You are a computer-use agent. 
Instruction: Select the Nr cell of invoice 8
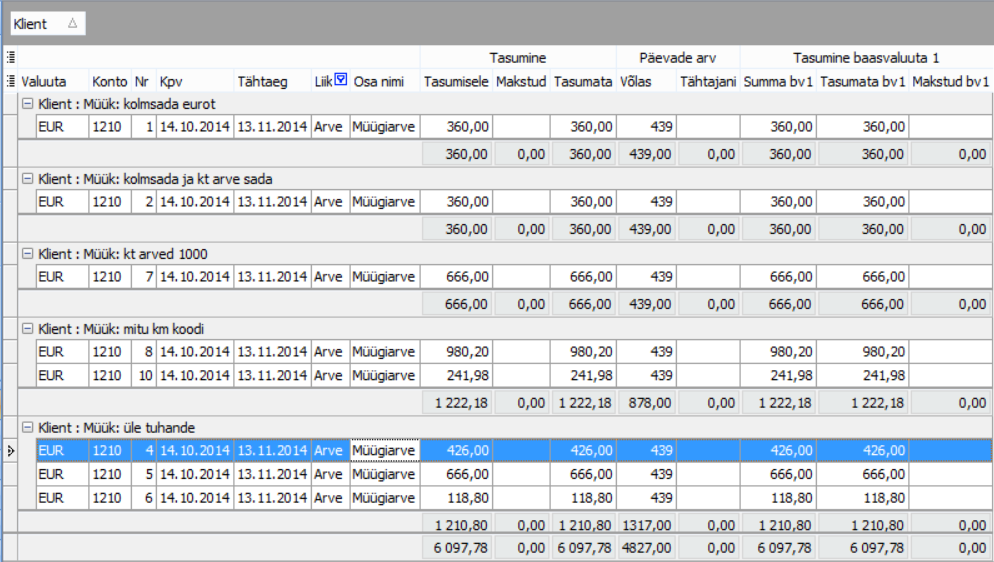(144, 352)
